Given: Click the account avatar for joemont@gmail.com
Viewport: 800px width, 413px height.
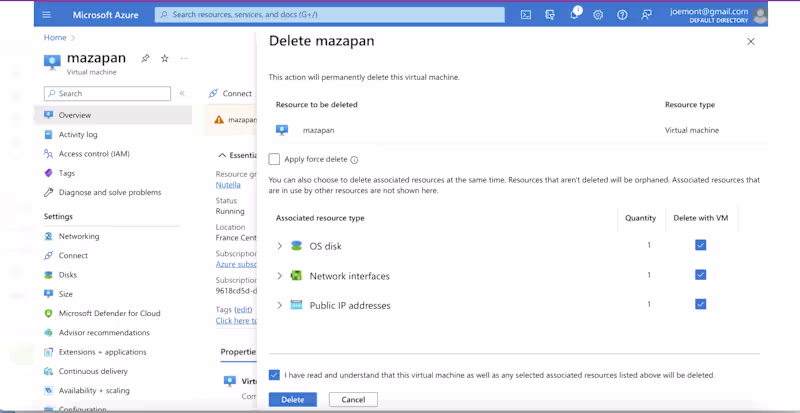Looking at the screenshot, I should [760, 15].
